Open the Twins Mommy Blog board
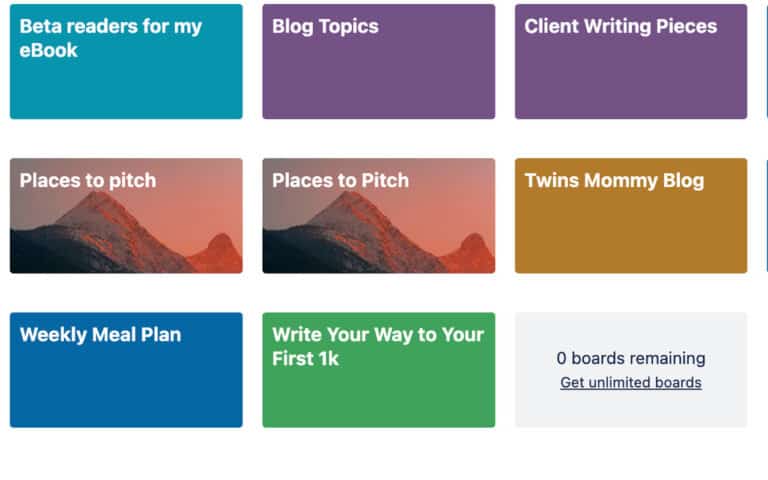 [x=631, y=216]
